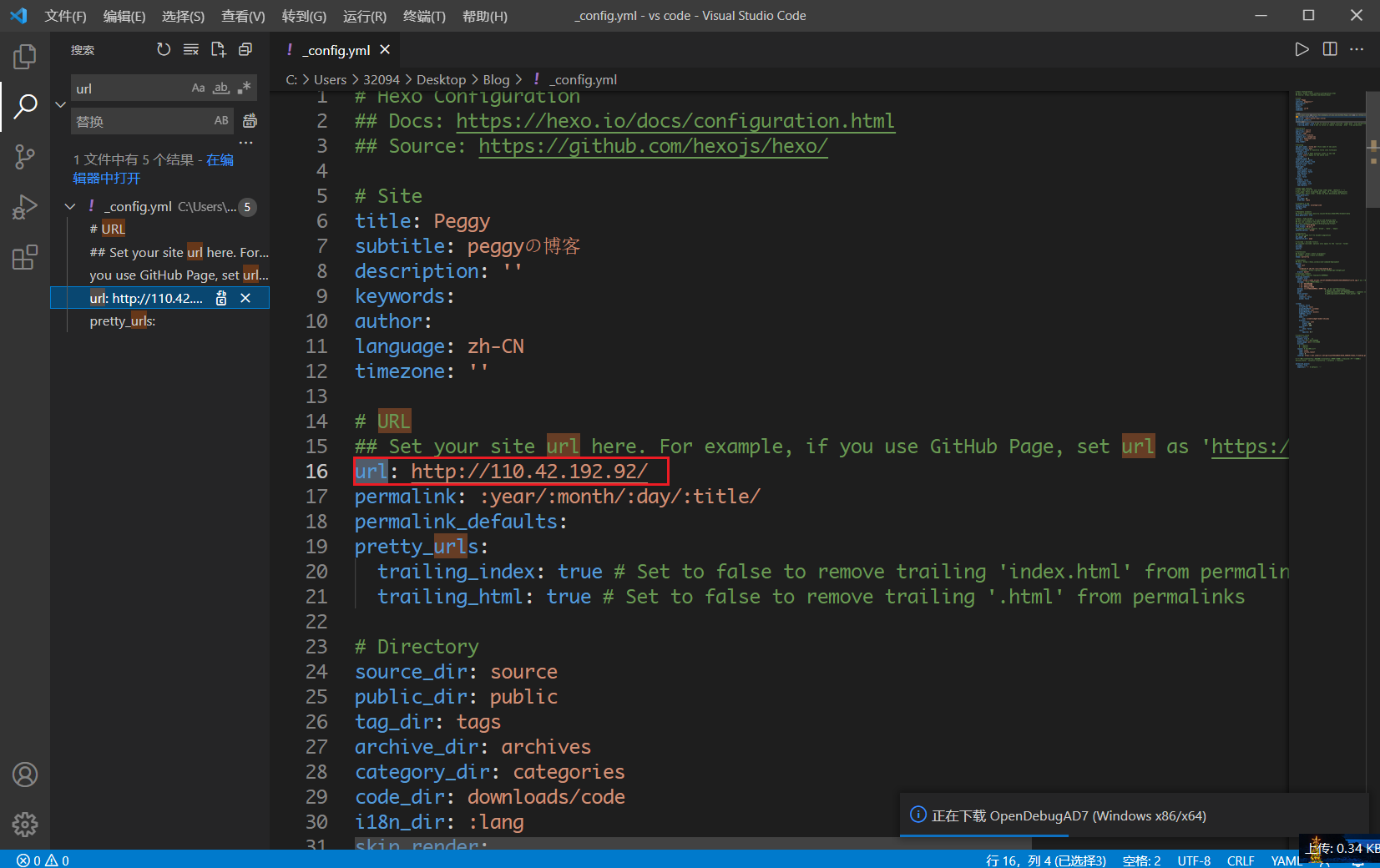This screenshot has width=1380, height=868.
Task: Open the Source Control view
Action: [x=25, y=156]
